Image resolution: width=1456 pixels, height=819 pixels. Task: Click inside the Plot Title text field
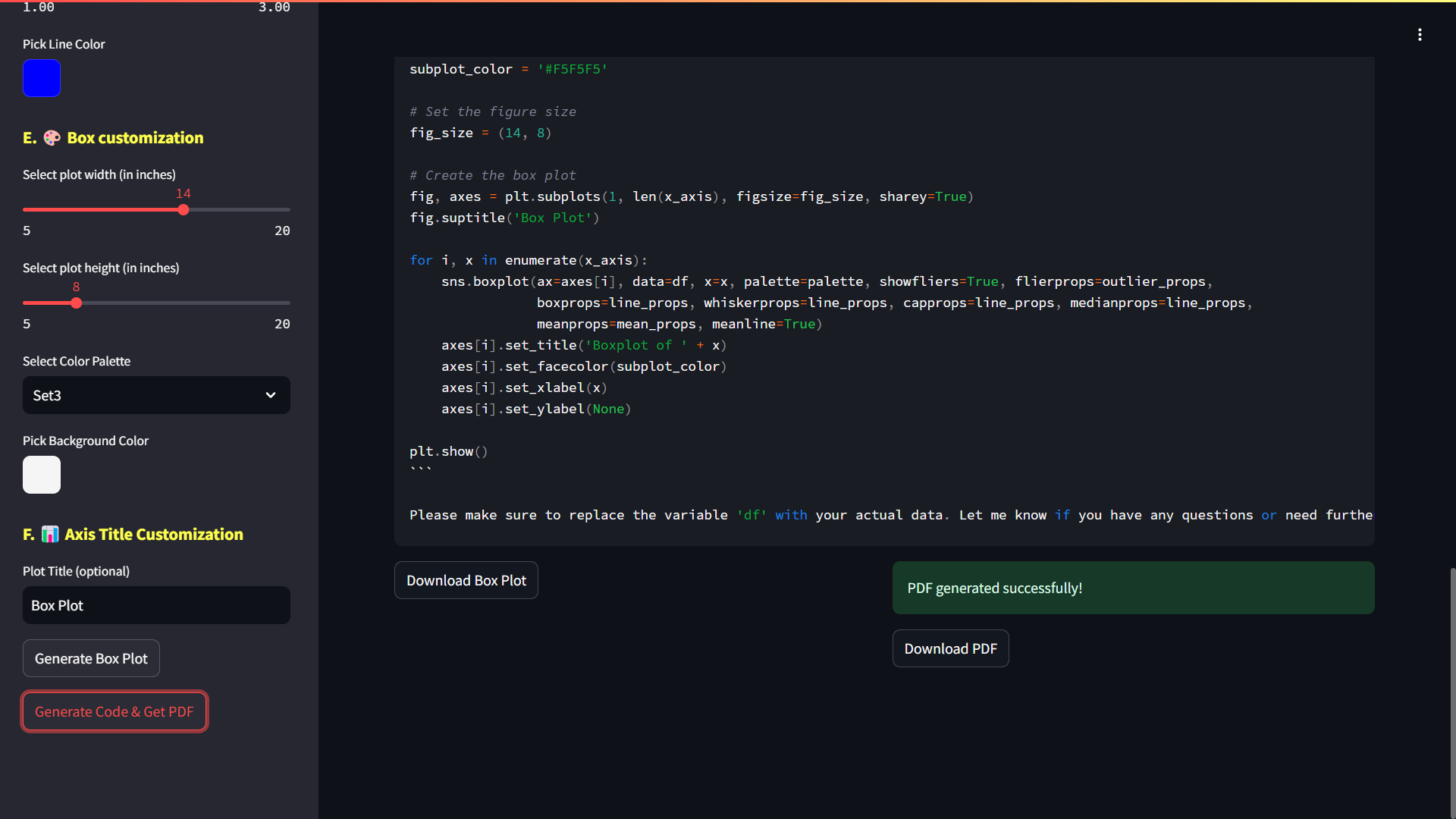pyautogui.click(x=156, y=605)
